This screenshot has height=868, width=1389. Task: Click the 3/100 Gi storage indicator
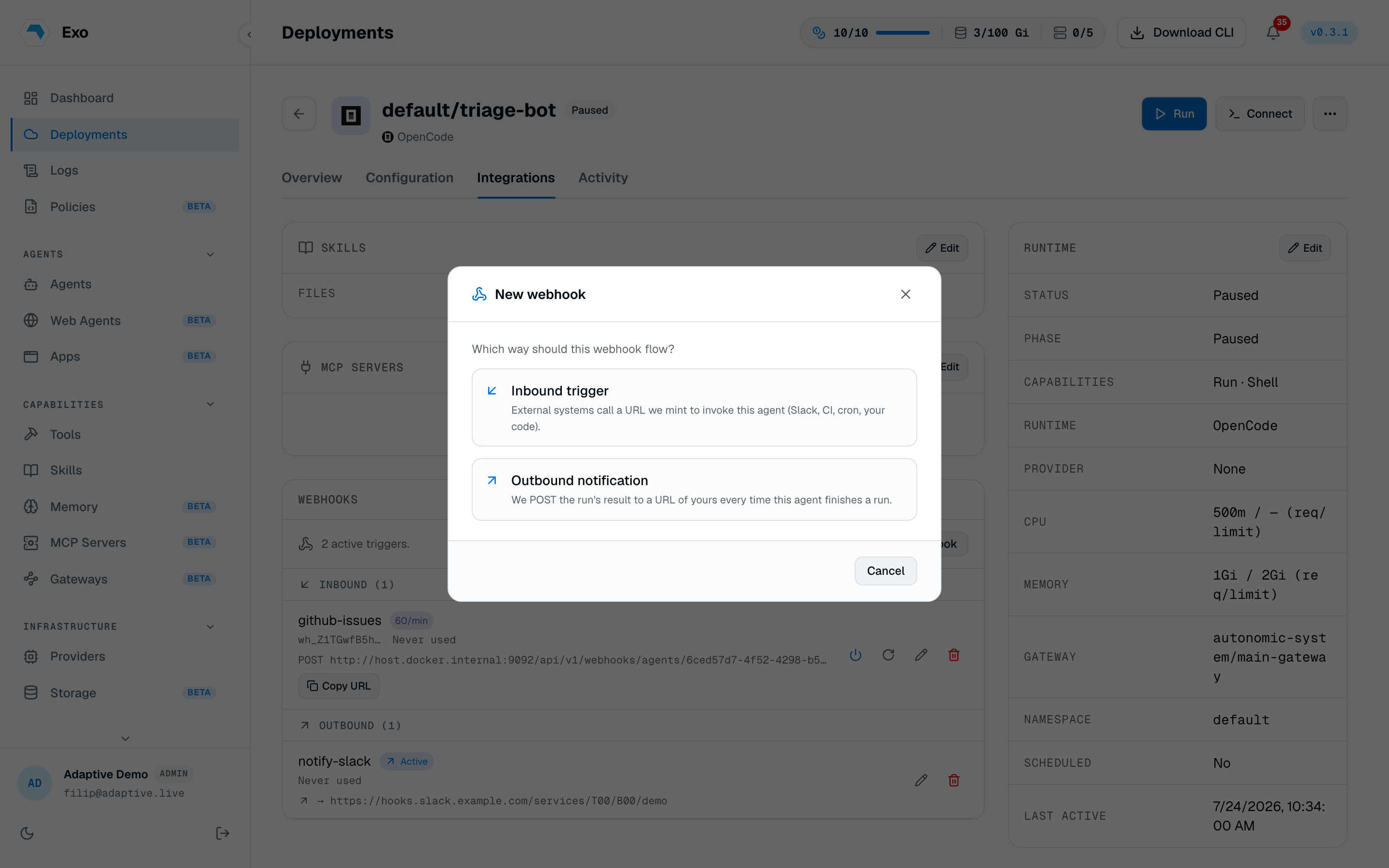pyautogui.click(x=991, y=33)
